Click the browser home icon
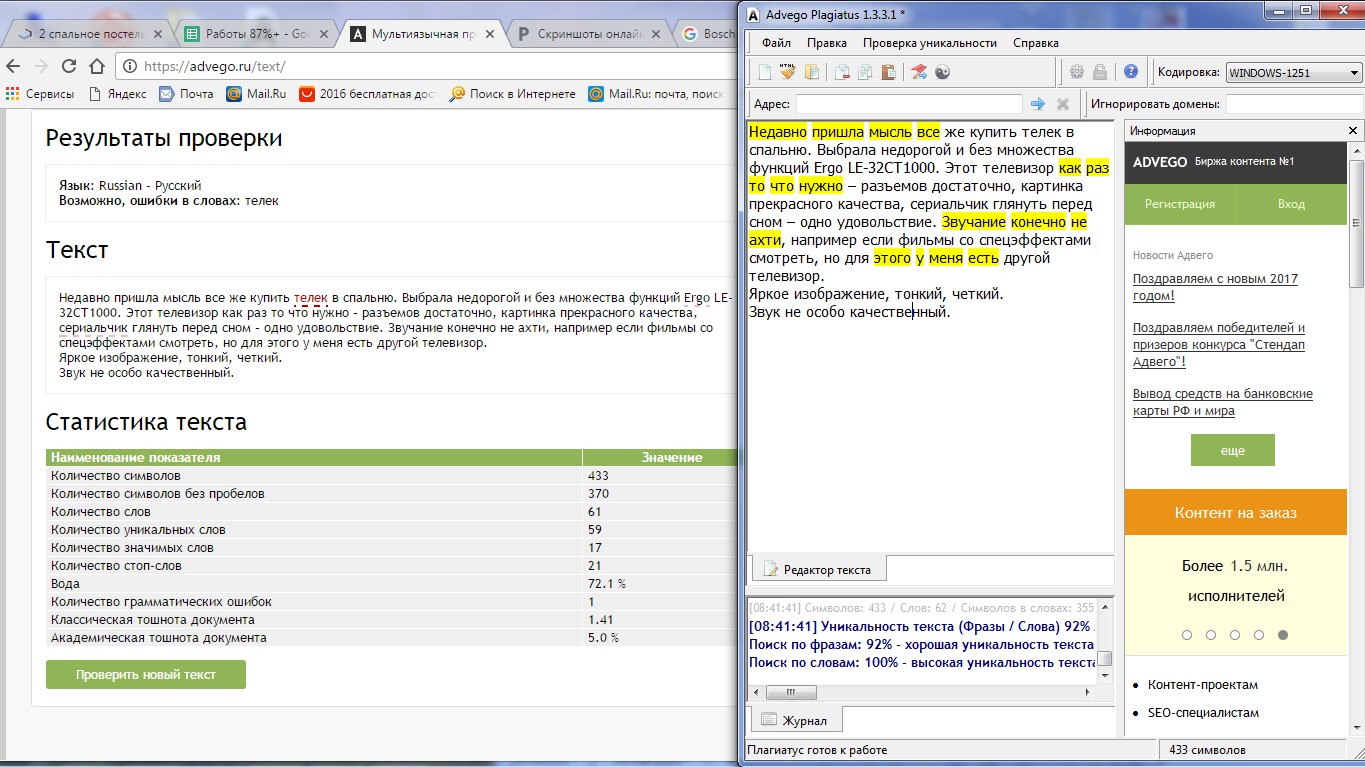1365x767 pixels. point(96,67)
